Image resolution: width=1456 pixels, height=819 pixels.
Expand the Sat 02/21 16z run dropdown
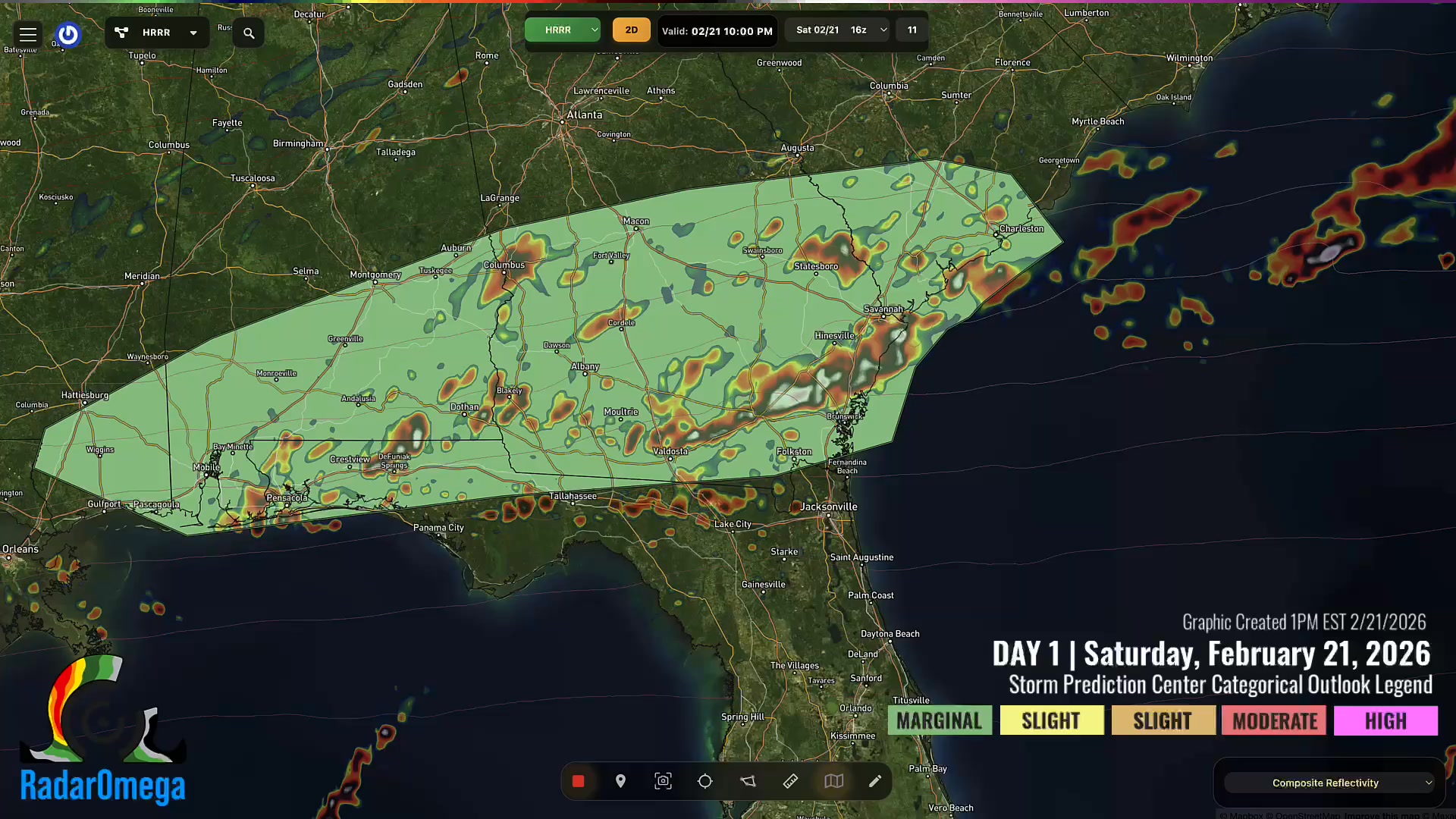pos(838,30)
